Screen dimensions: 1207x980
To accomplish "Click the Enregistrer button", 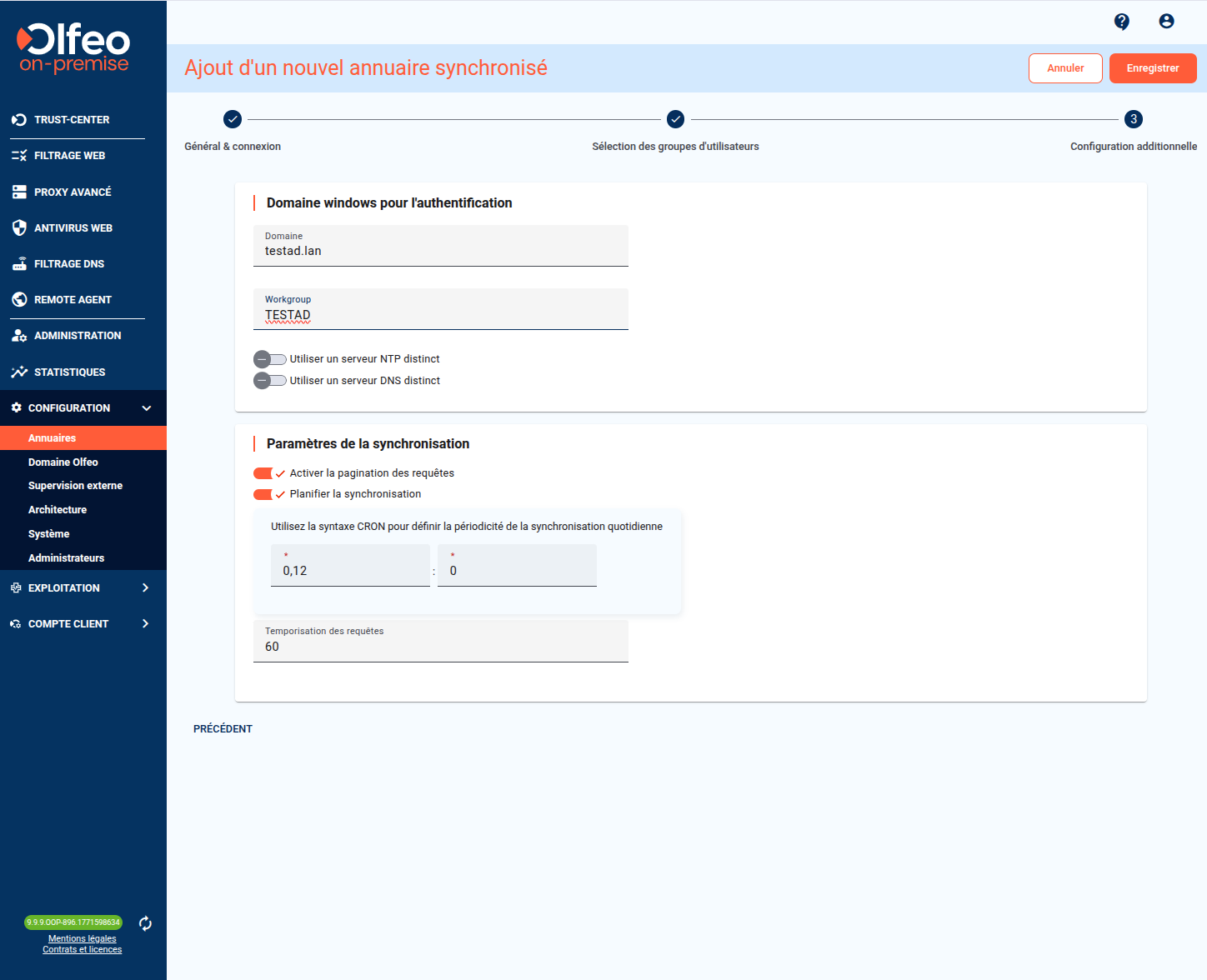I will click(1152, 68).
